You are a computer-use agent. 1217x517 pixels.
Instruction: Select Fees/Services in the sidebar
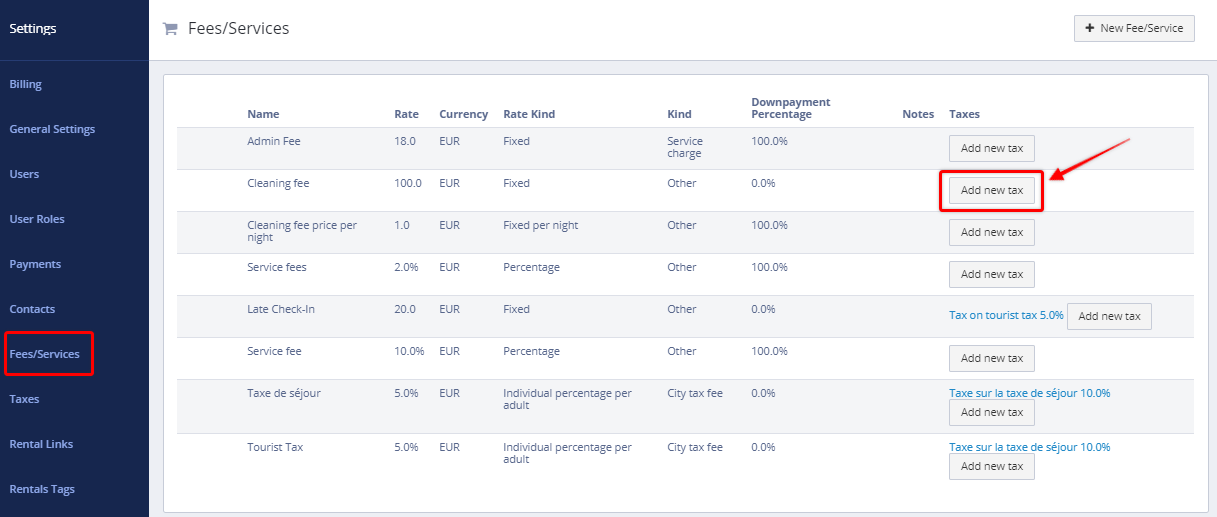coord(44,354)
